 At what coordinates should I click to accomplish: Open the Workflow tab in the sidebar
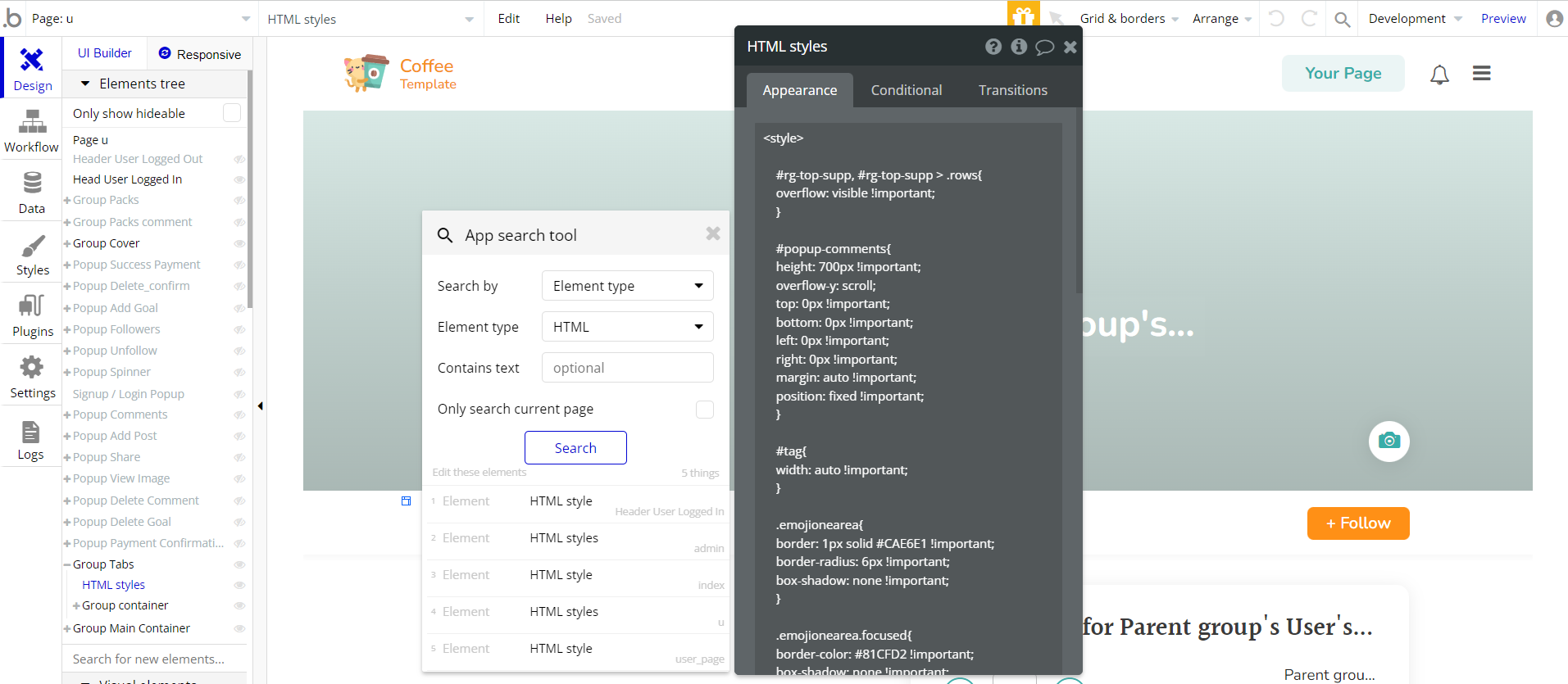click(x=31, y=131)
